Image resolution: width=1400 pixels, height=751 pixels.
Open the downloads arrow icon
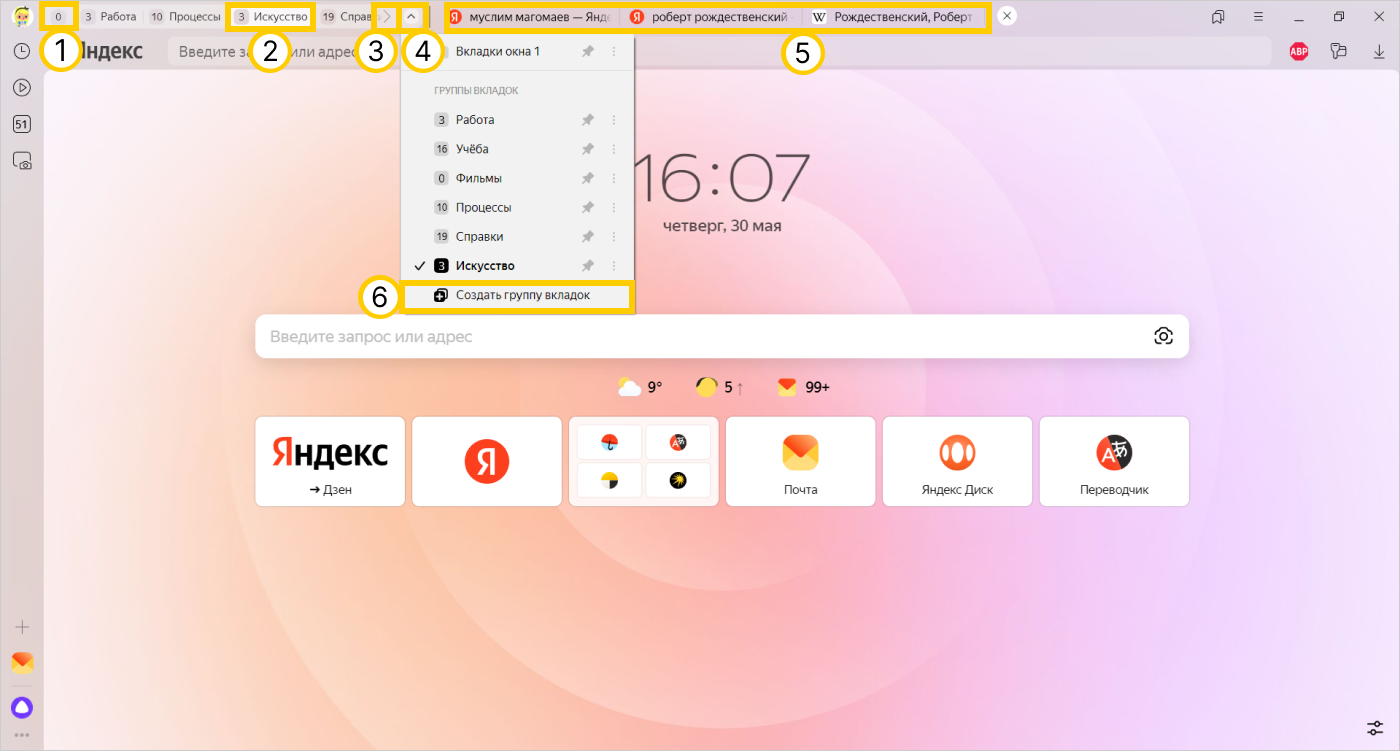pos(1379,52)
